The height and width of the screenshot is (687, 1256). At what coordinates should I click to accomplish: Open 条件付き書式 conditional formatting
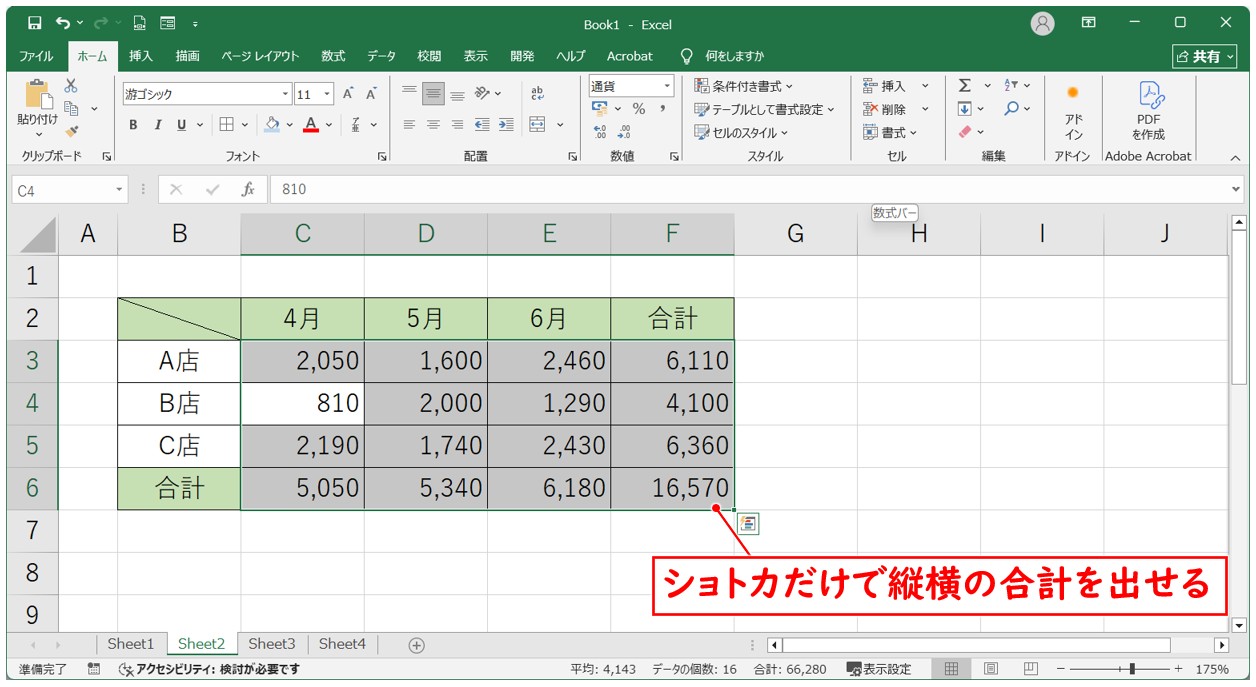(x=744, y=86)
